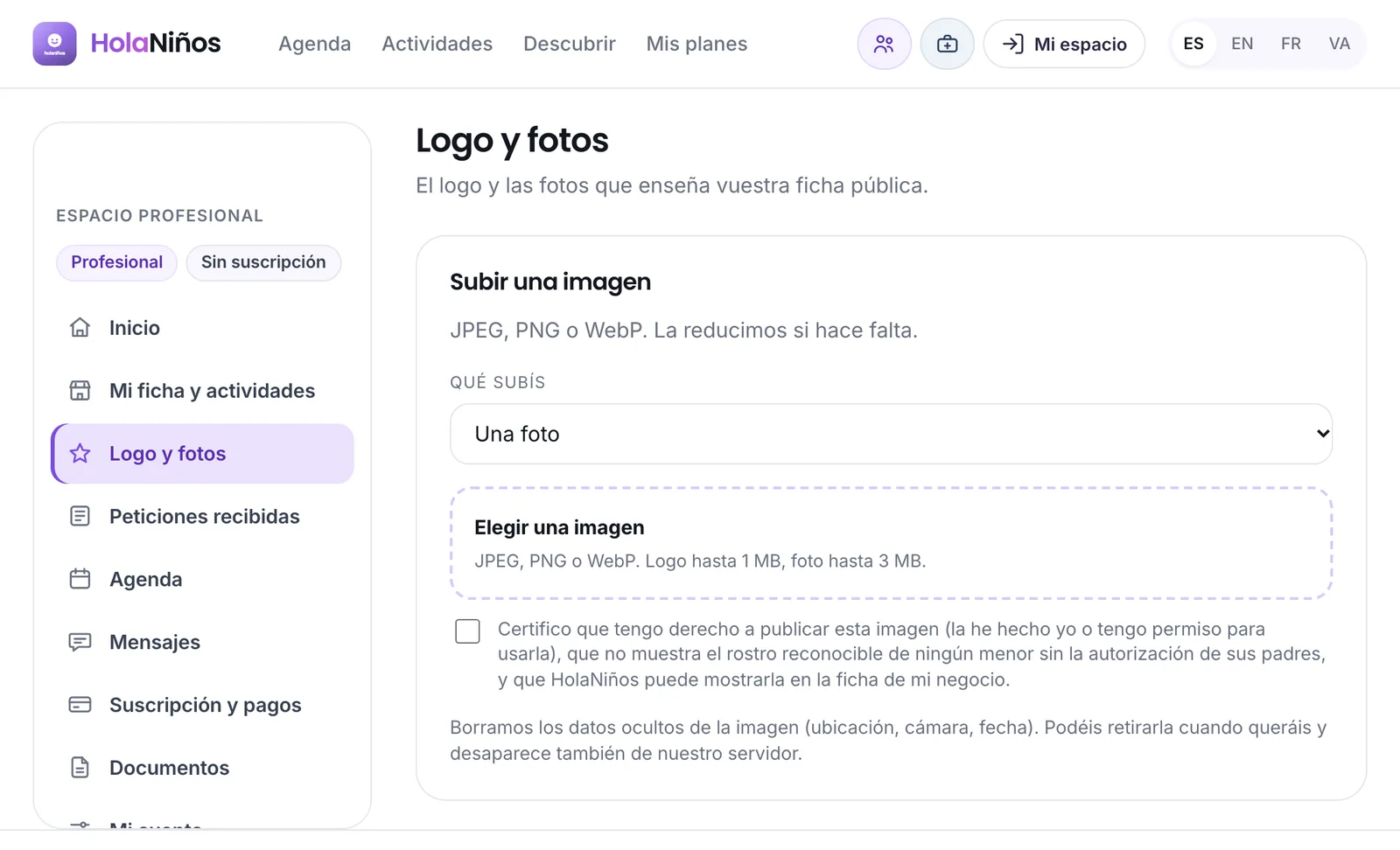Open Actividades in the top navigation

[437, 44]
